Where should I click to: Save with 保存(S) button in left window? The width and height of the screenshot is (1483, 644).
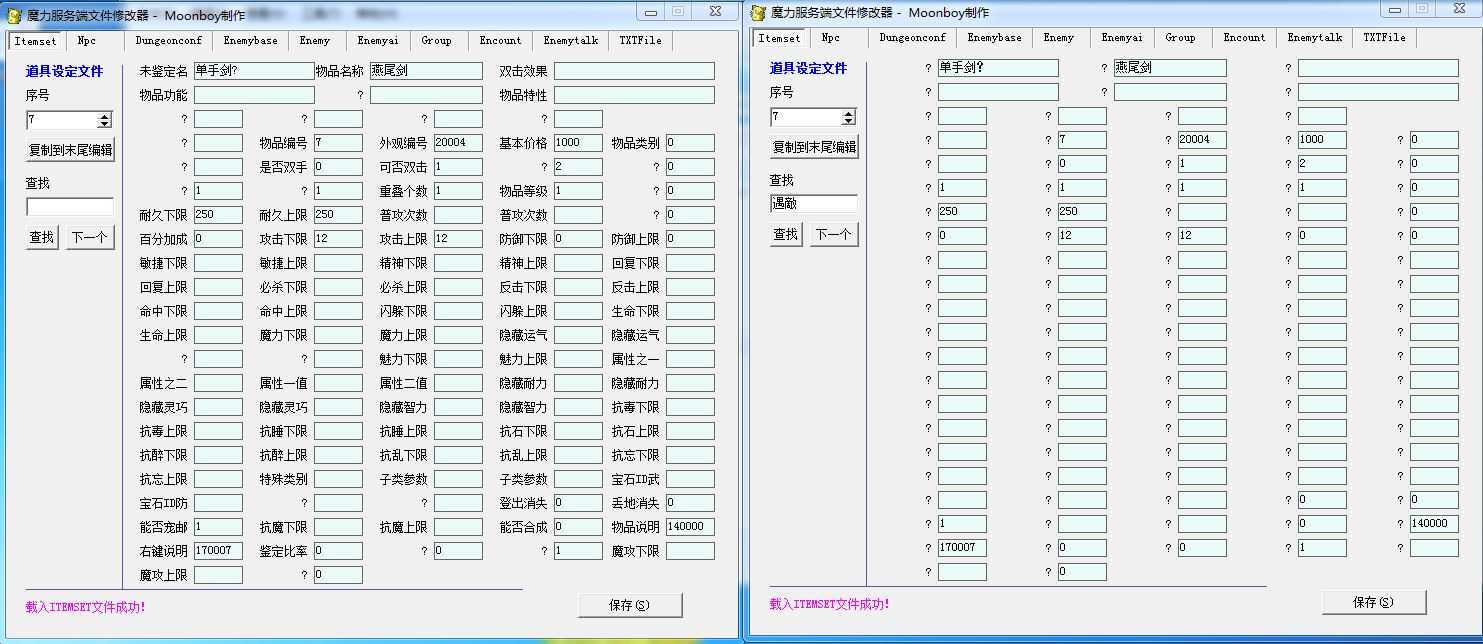coord(630,605)
